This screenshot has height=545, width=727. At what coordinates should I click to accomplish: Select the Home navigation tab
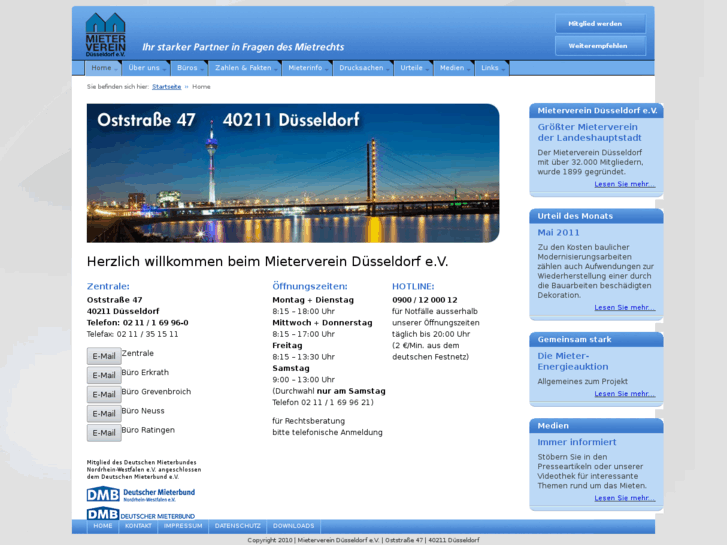click(x=103, y=68)
